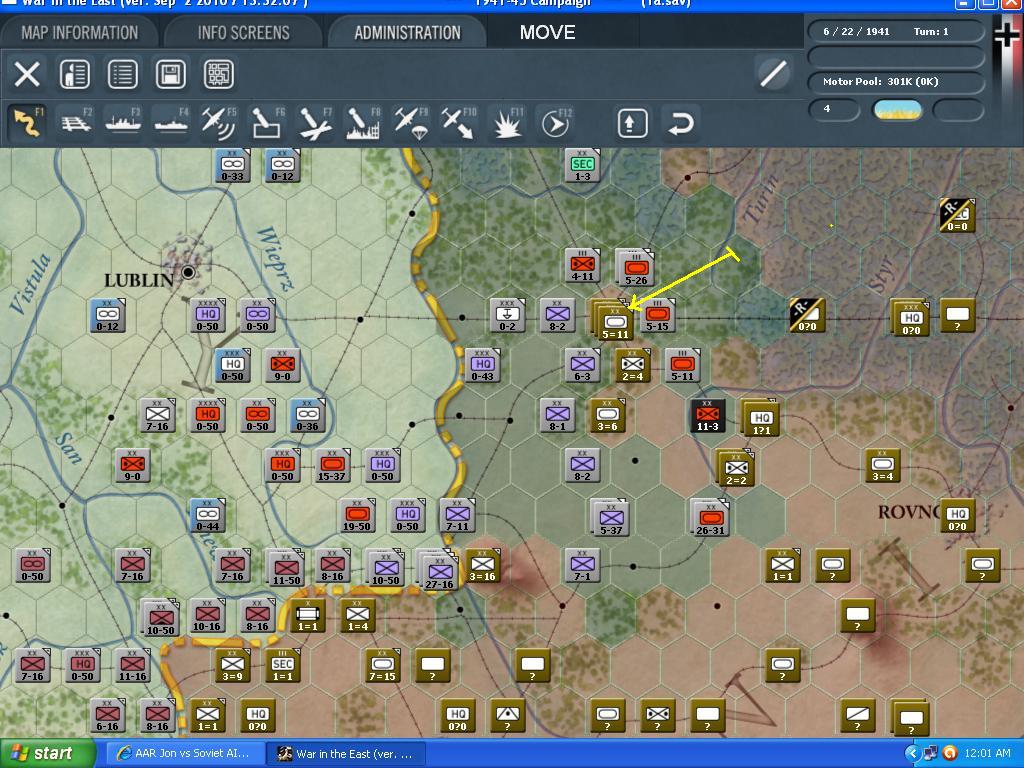
Task: Open the map options grid icon
Action: tap(219, 74)
